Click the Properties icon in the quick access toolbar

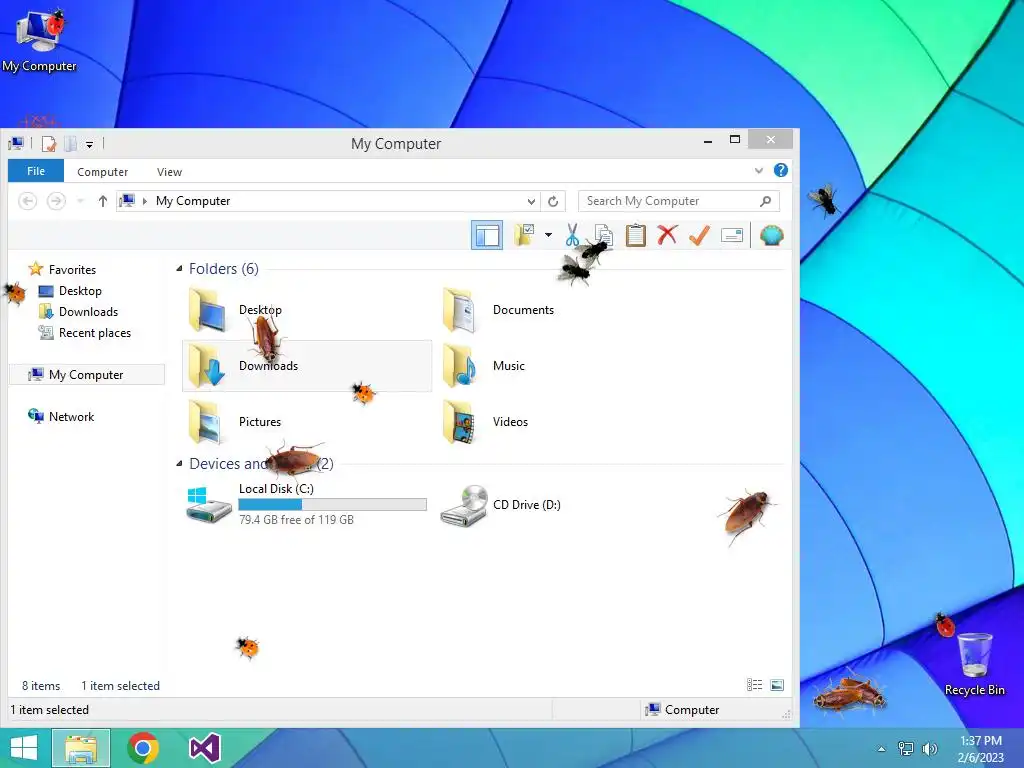coord(49,144)
